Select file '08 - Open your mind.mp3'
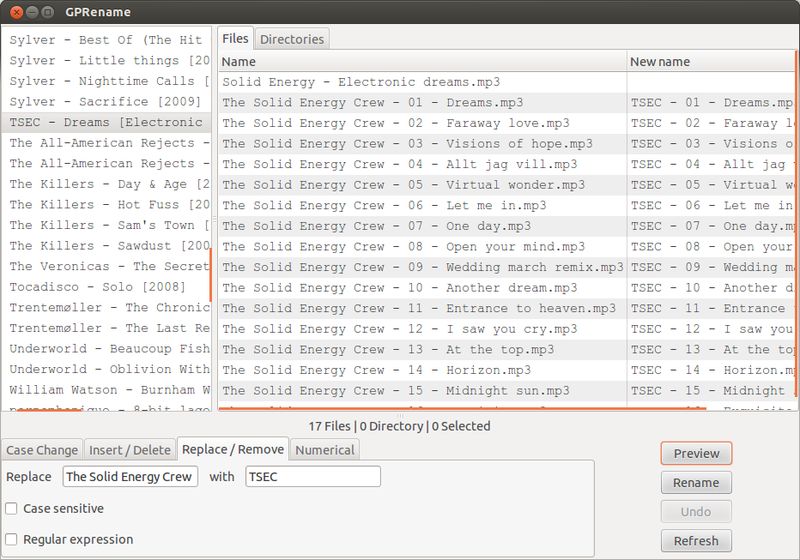Image resolution: width=800 pixels, height=560 pixels. pos(422,247)
